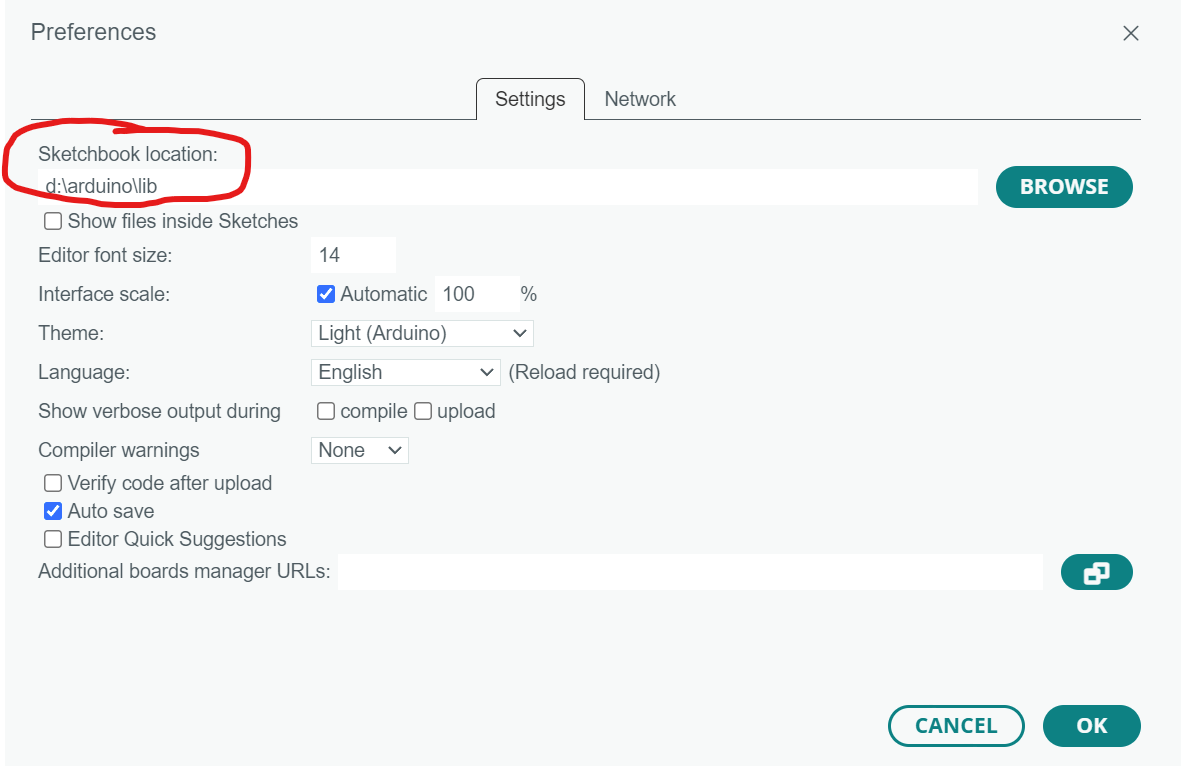1181x766 pixels.
Task: Click the (Reload required) note beside Language
Action: coord(584,372)
